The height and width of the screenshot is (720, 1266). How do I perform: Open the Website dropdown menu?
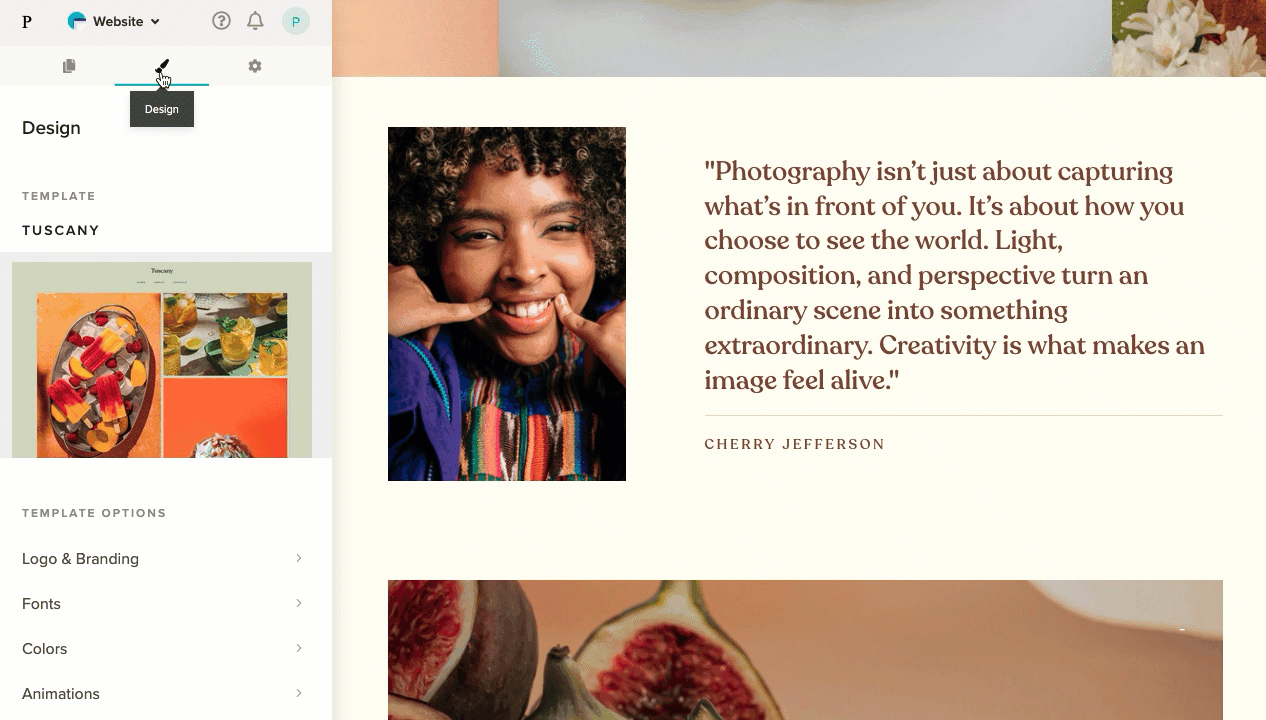113,21
